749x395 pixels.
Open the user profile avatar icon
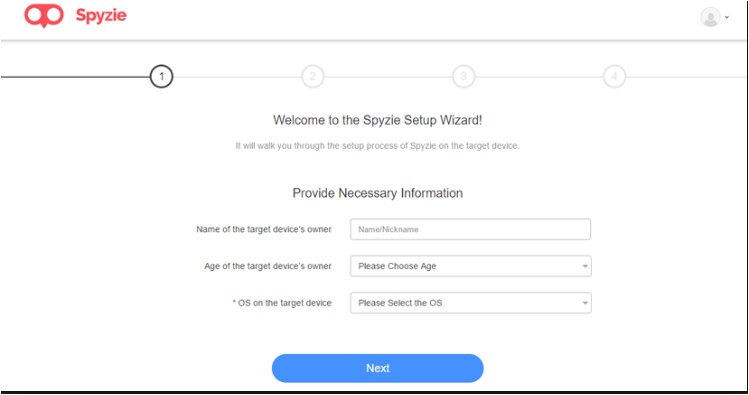click(710, 17)
